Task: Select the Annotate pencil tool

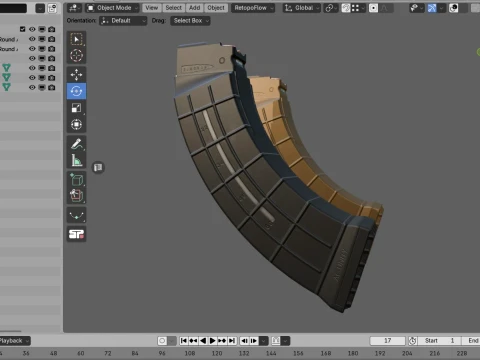Action: [x=76, y=144]
